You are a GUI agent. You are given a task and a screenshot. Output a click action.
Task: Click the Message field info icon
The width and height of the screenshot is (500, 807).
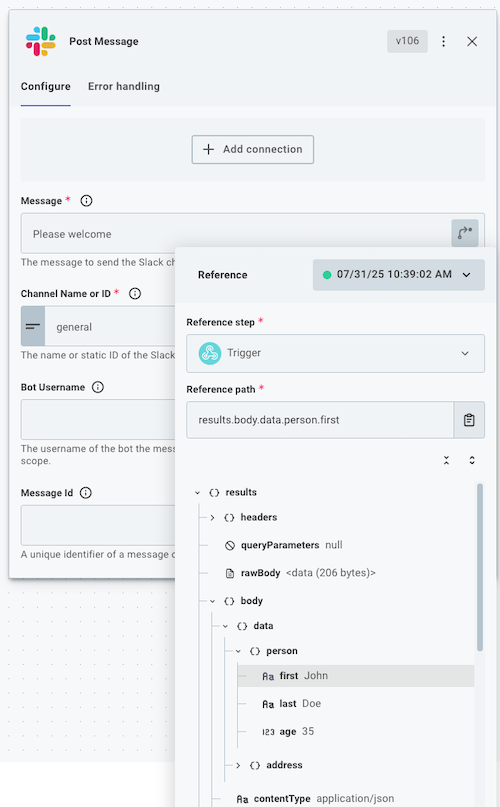87,201
